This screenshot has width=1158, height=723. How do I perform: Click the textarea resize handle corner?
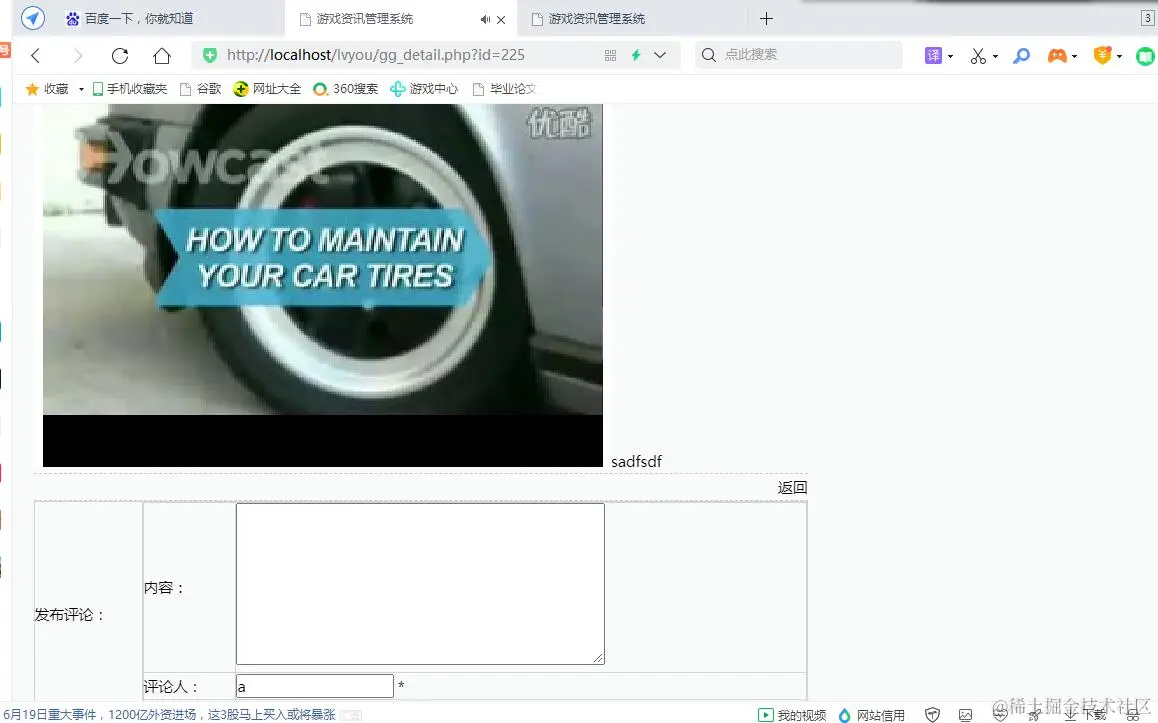coord(598,658)
